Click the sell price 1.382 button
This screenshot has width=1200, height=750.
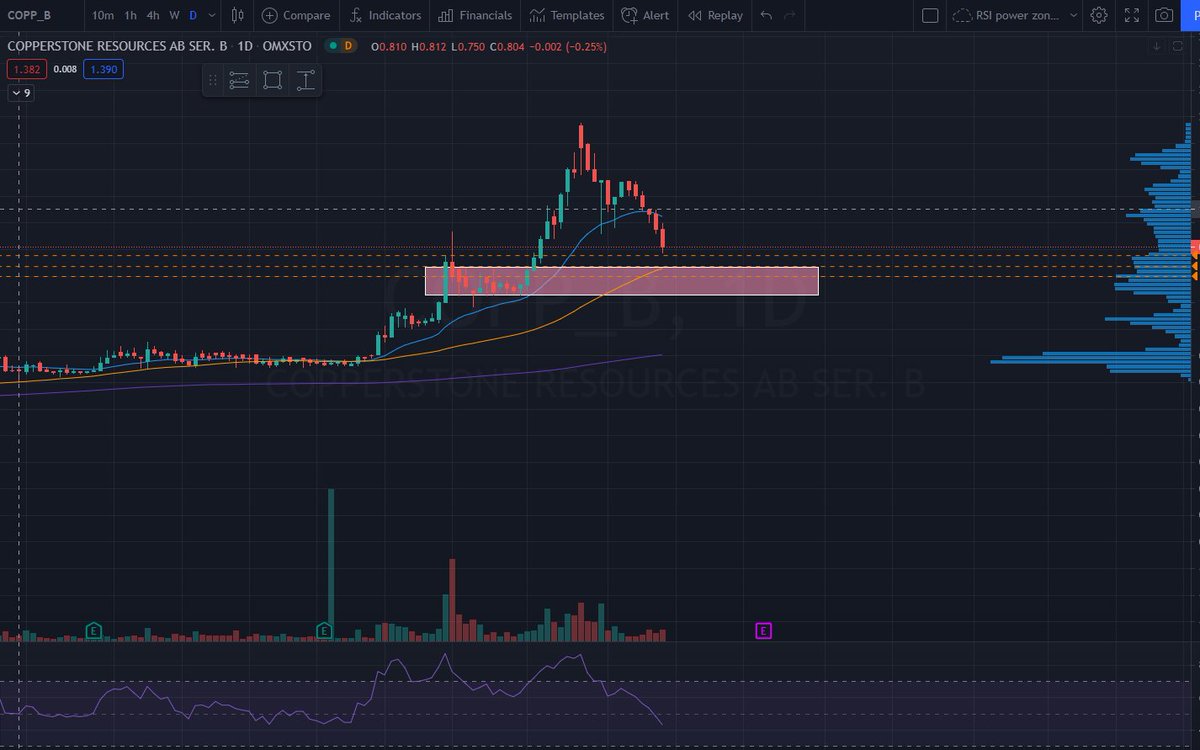click(x=25, y=69)
